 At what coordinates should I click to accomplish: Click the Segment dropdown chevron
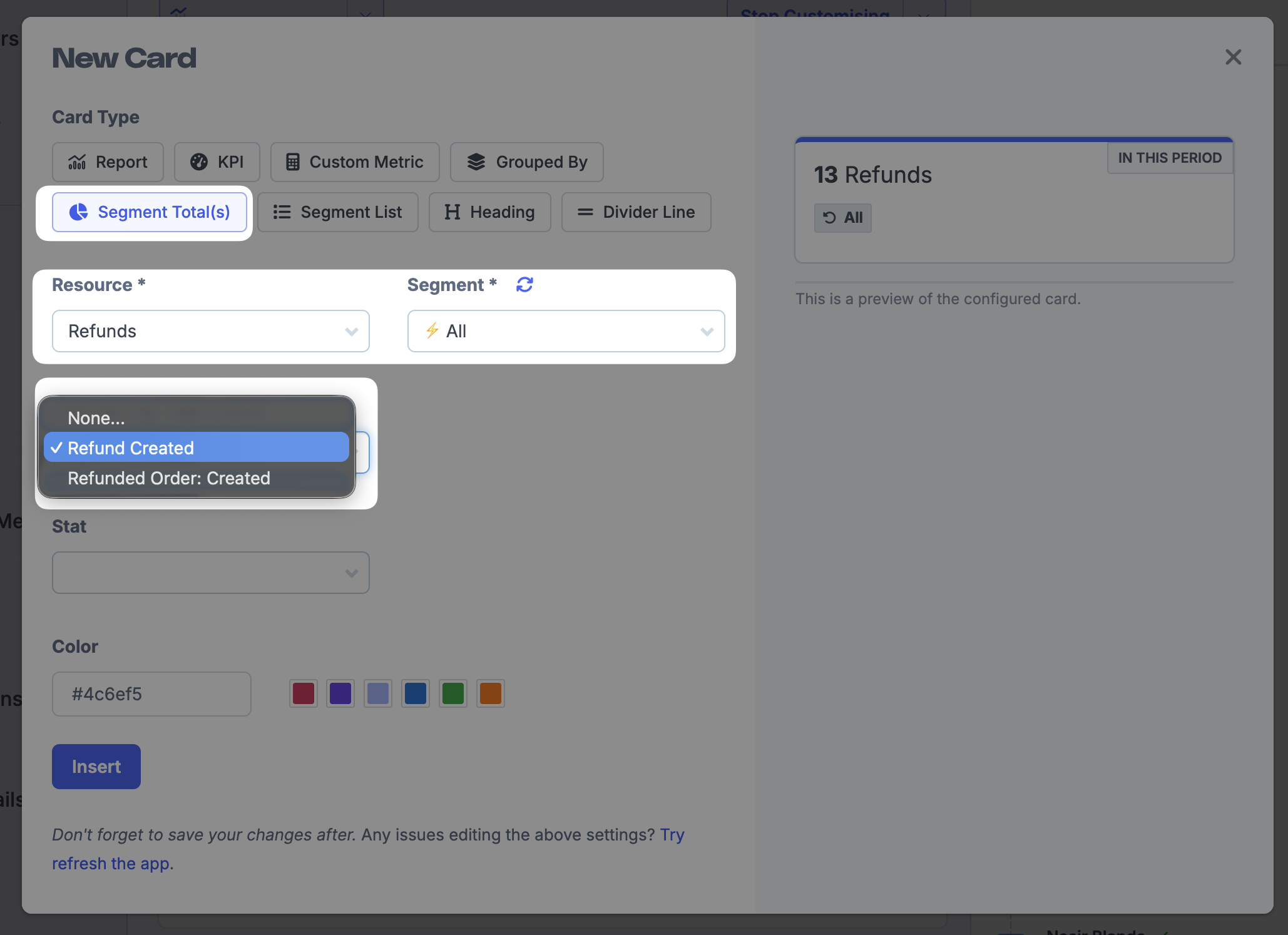707,332
